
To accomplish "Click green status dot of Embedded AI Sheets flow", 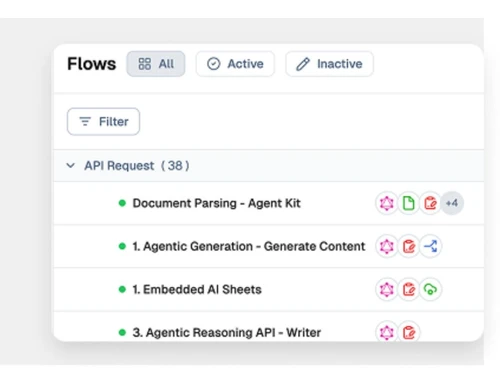I will 122,289.
